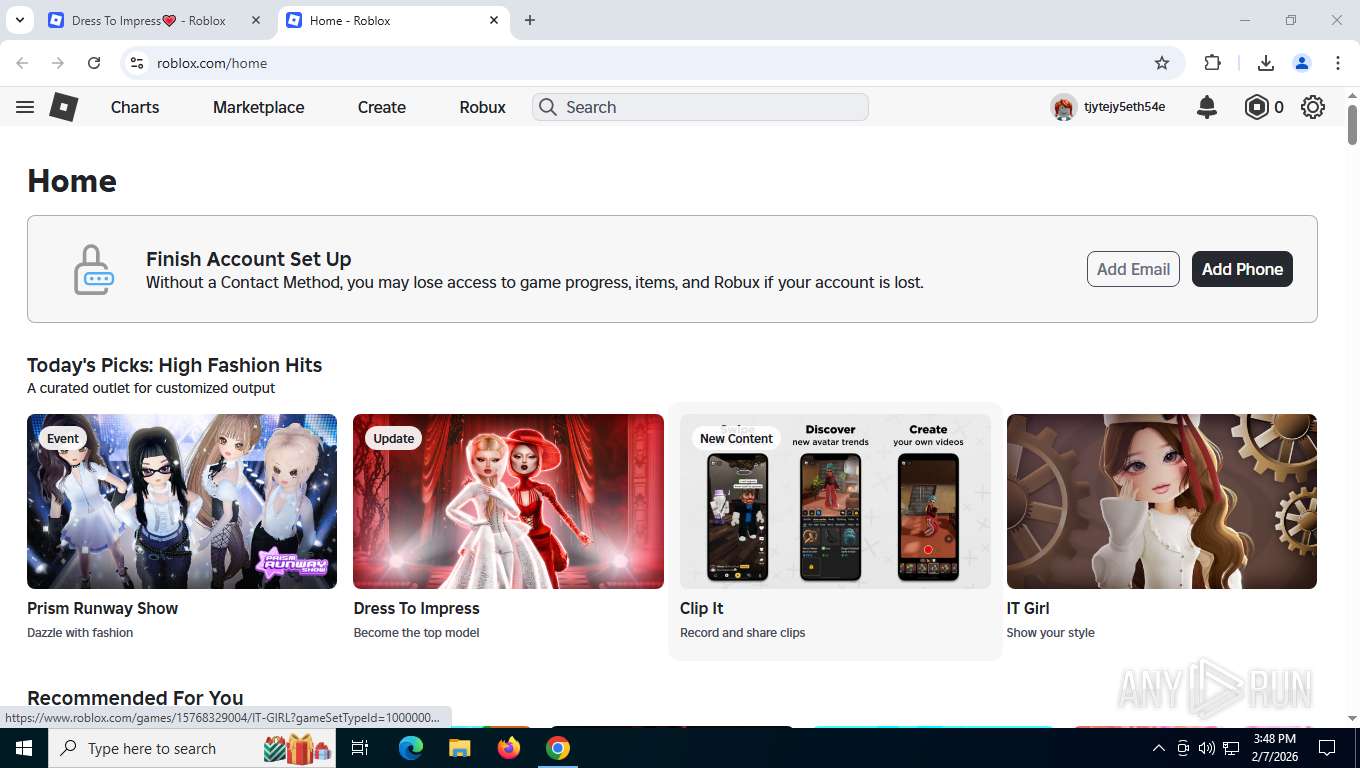Open the volume control in system tray
This screenshot has height=768, width=1360.
point(1207,748)
